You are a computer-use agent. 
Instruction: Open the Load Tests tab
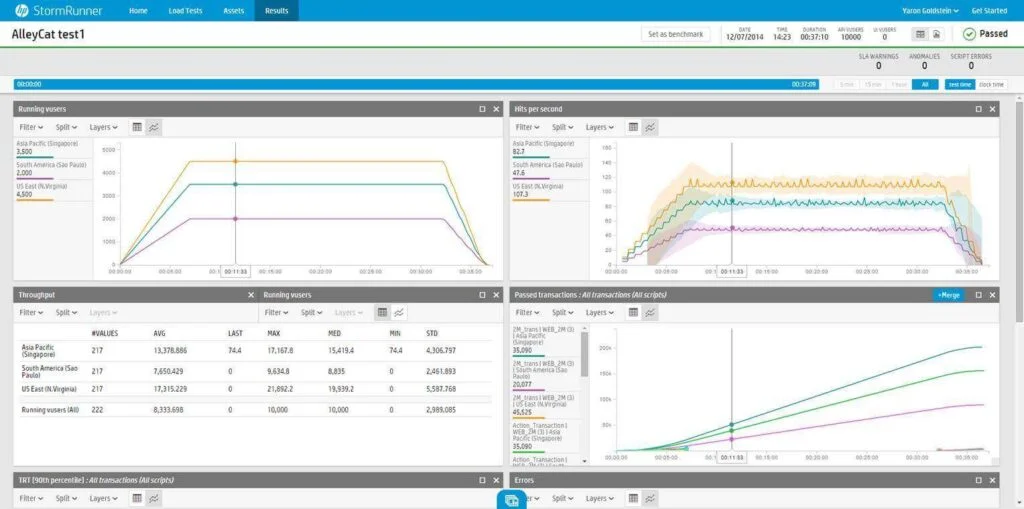click(x=185, y=10)
